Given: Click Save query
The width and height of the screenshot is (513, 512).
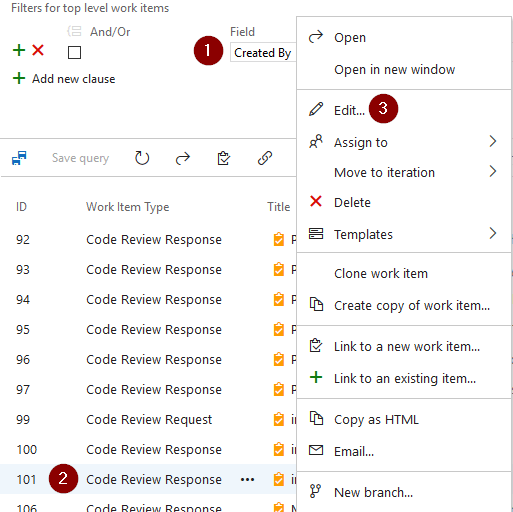Looking at the screenshot, I should [x=80, y=158].
